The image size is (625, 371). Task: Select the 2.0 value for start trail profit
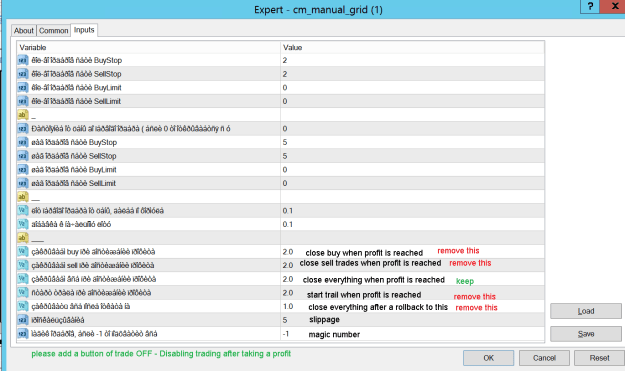tap(288, 292)
